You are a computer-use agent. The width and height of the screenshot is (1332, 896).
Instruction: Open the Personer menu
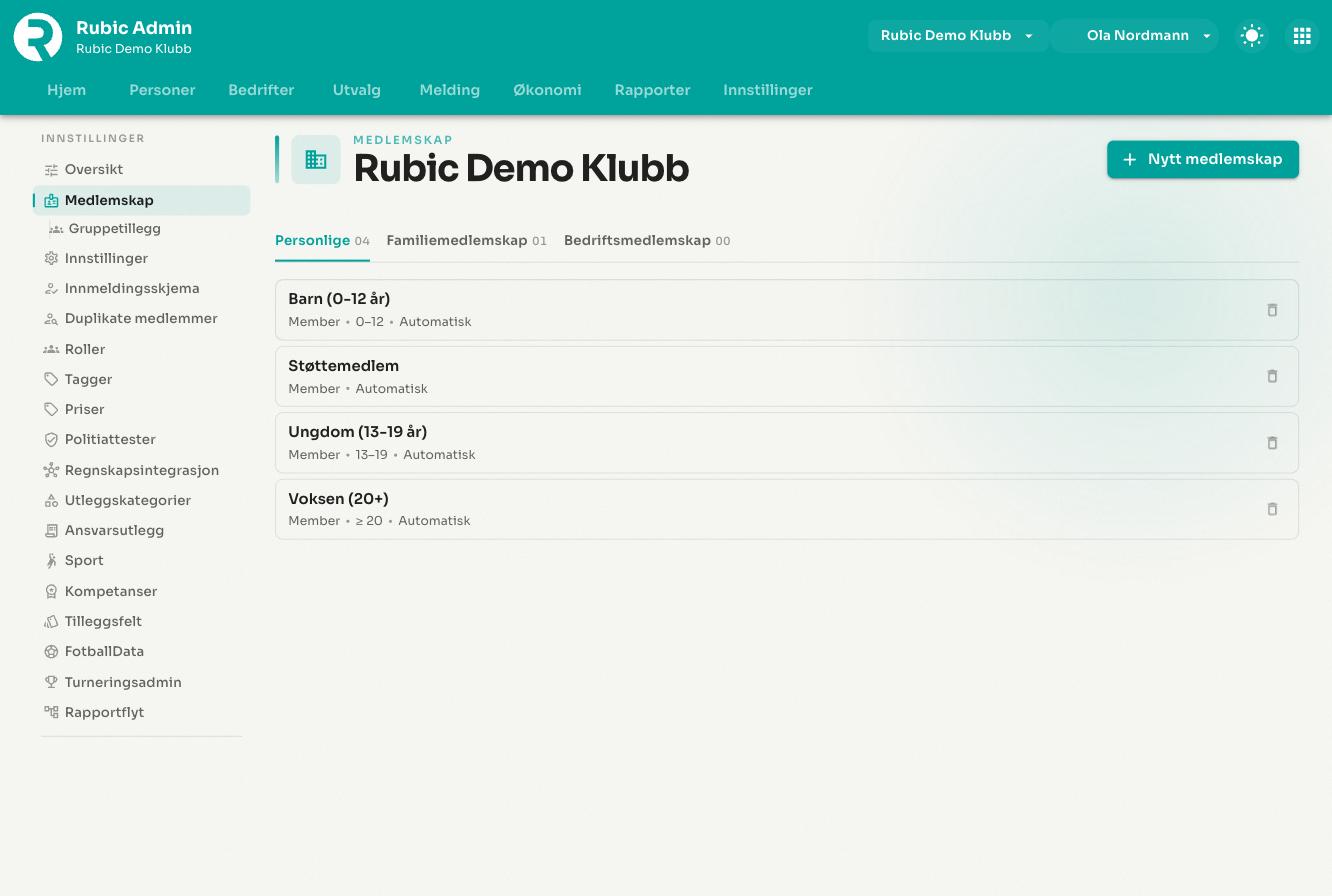[x=162, y=90]
